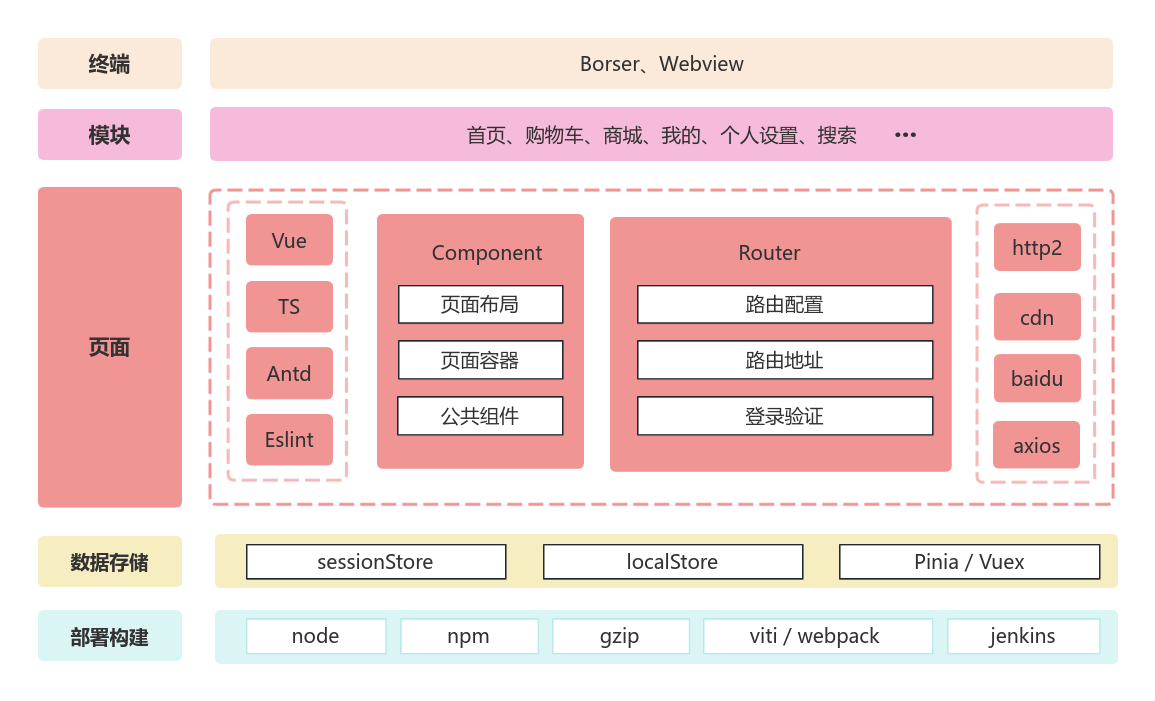The image size is (1155, 701).
Task: Select the baidu block
Action: tap(1037, 378)
